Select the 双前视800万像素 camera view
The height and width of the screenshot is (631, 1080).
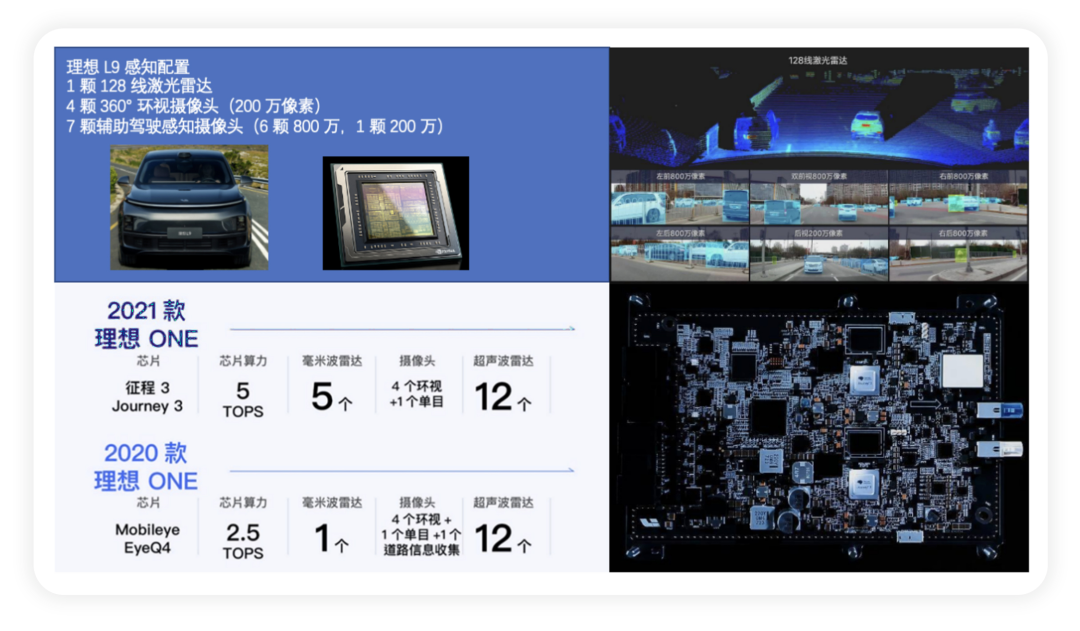point(819,198)
